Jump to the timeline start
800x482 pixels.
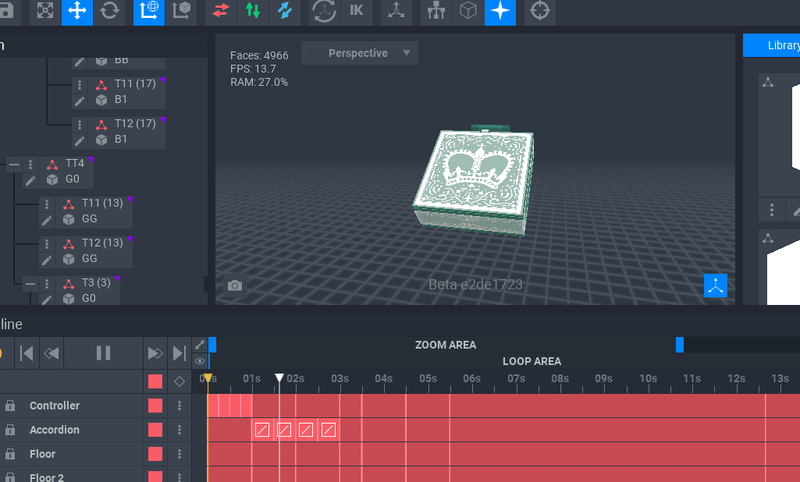[x=26, y=353]
